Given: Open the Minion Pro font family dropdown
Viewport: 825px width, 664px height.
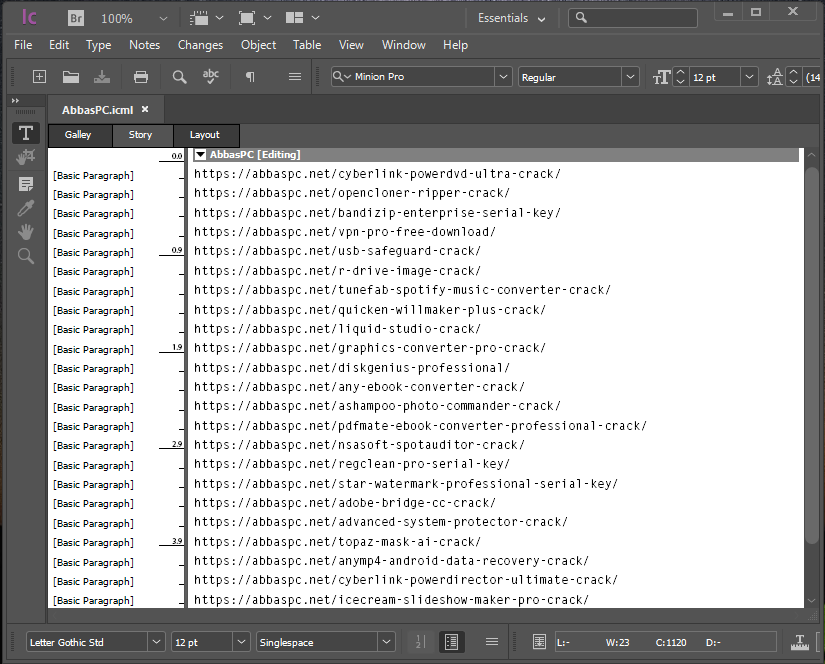Looking at the screenshot, I should point(503,77).
